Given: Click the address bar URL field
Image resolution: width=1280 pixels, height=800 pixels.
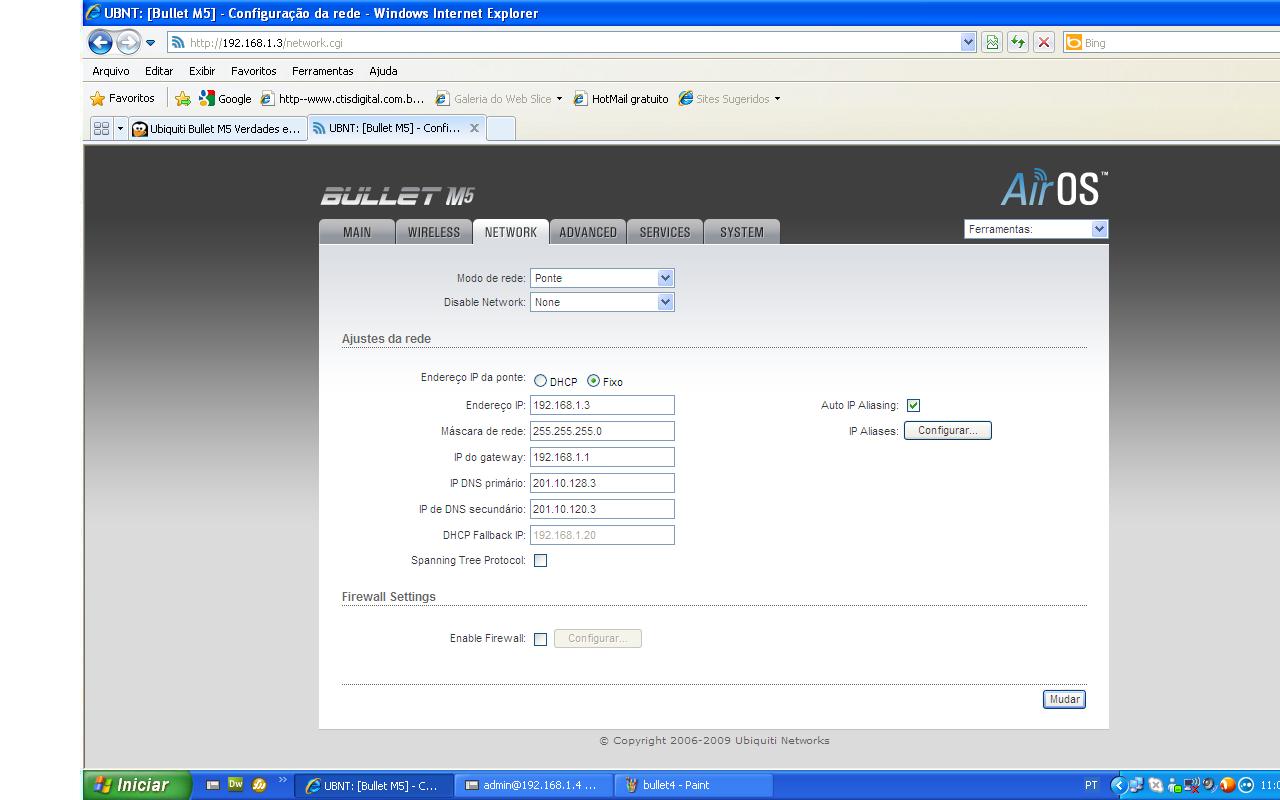Looking at the screenshot, I should pos(565,43).
